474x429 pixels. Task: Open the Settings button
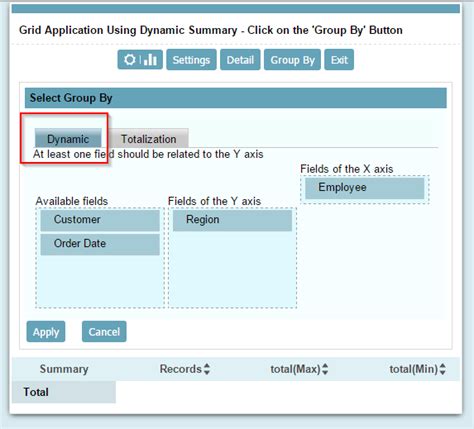pyautogui.click(x=191, y=60)
